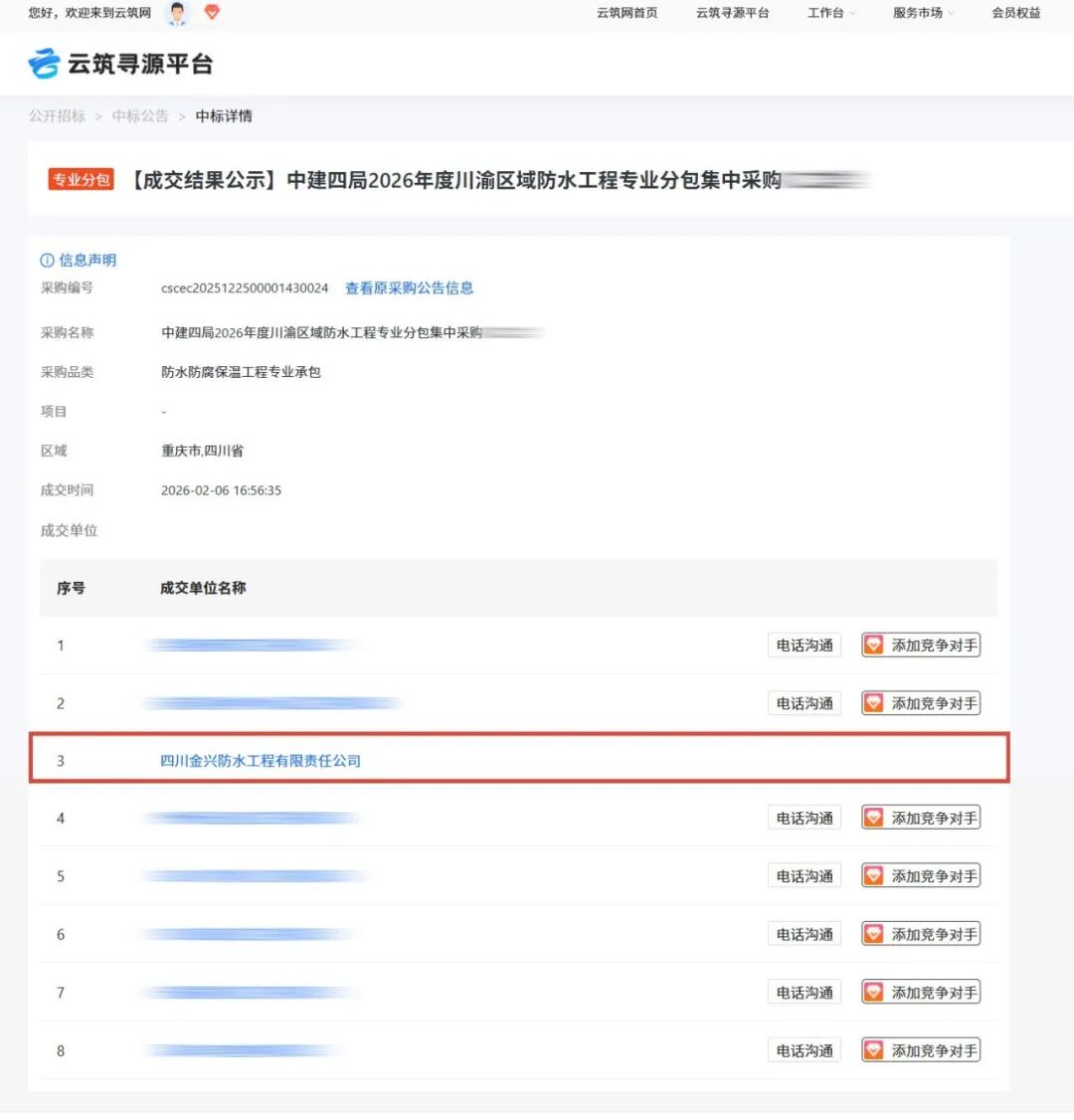The image size is (1074, 1120).
Task: Click 电话沟通 button for supplier row 7
Action: pyautogui.click(x=804, y=991)
